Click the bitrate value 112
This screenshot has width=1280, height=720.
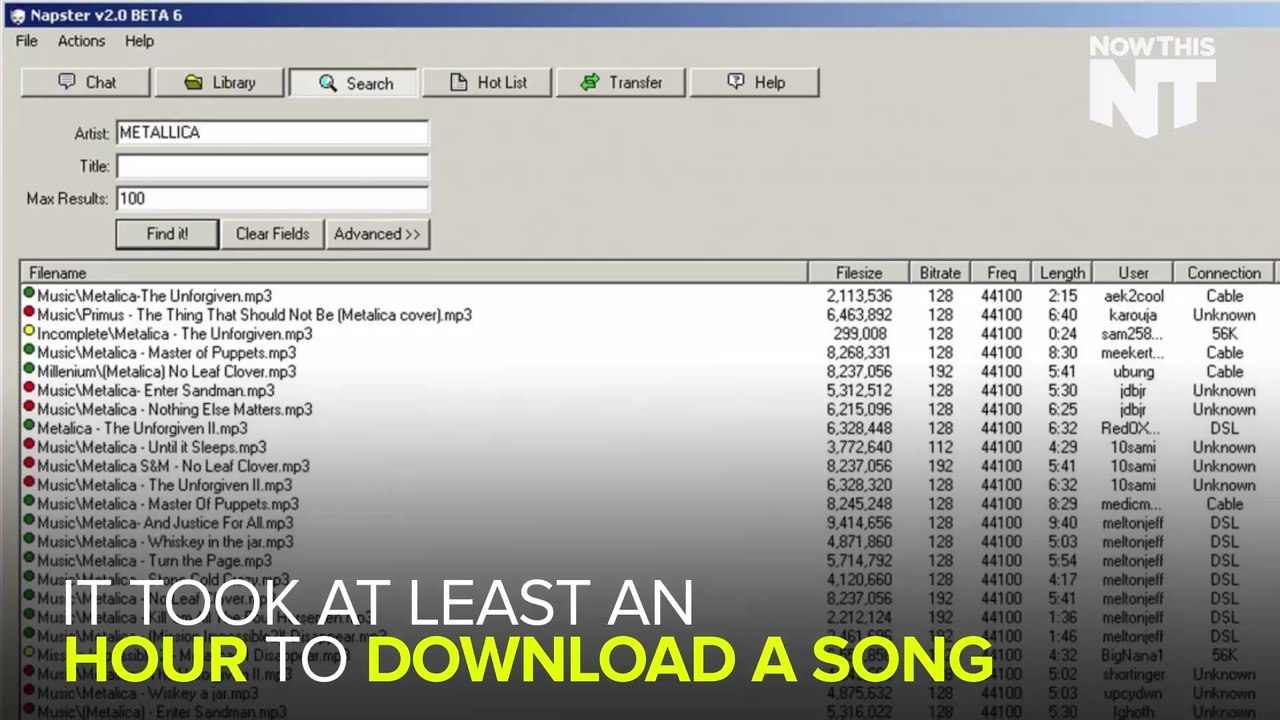pos(940,448)
